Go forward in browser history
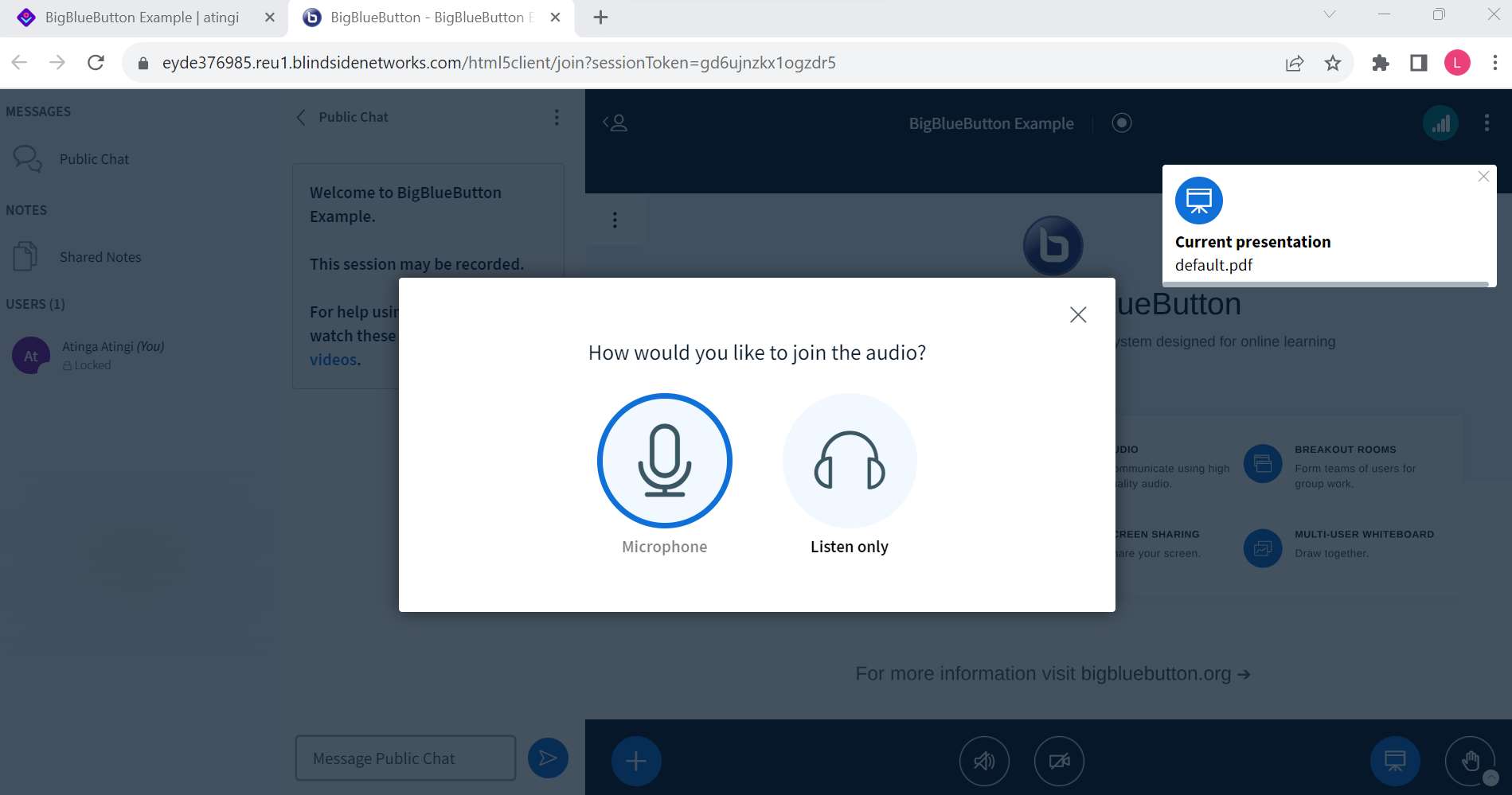 tap(57, 63)
